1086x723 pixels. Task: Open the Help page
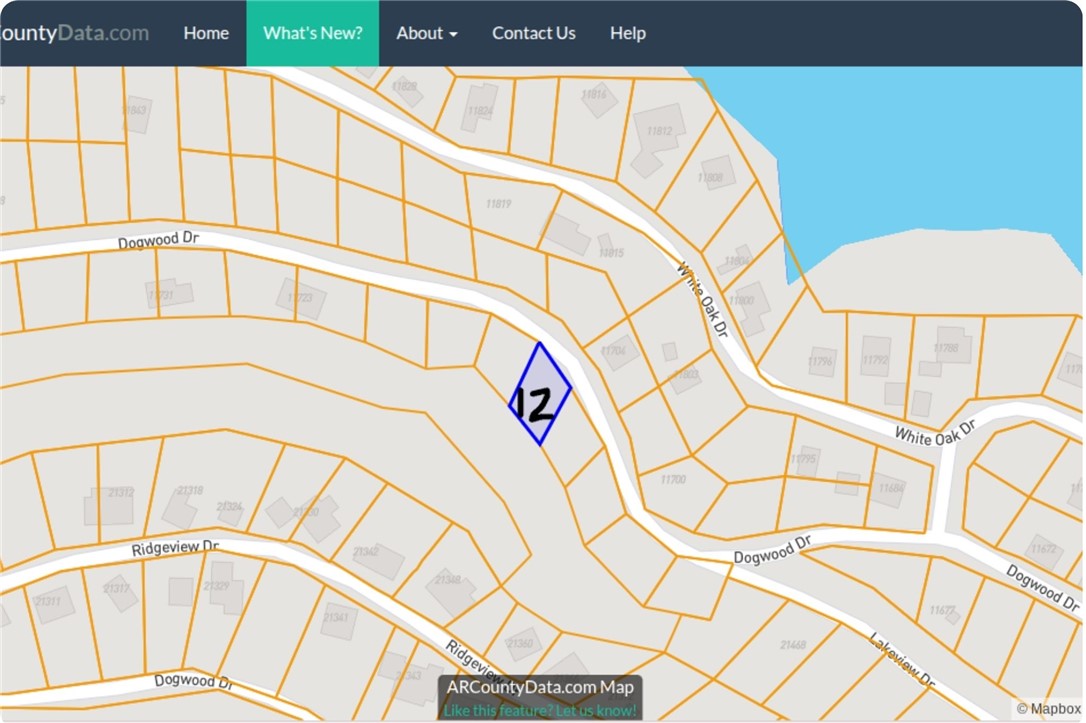pyautogui.click(x=627, y=33)
